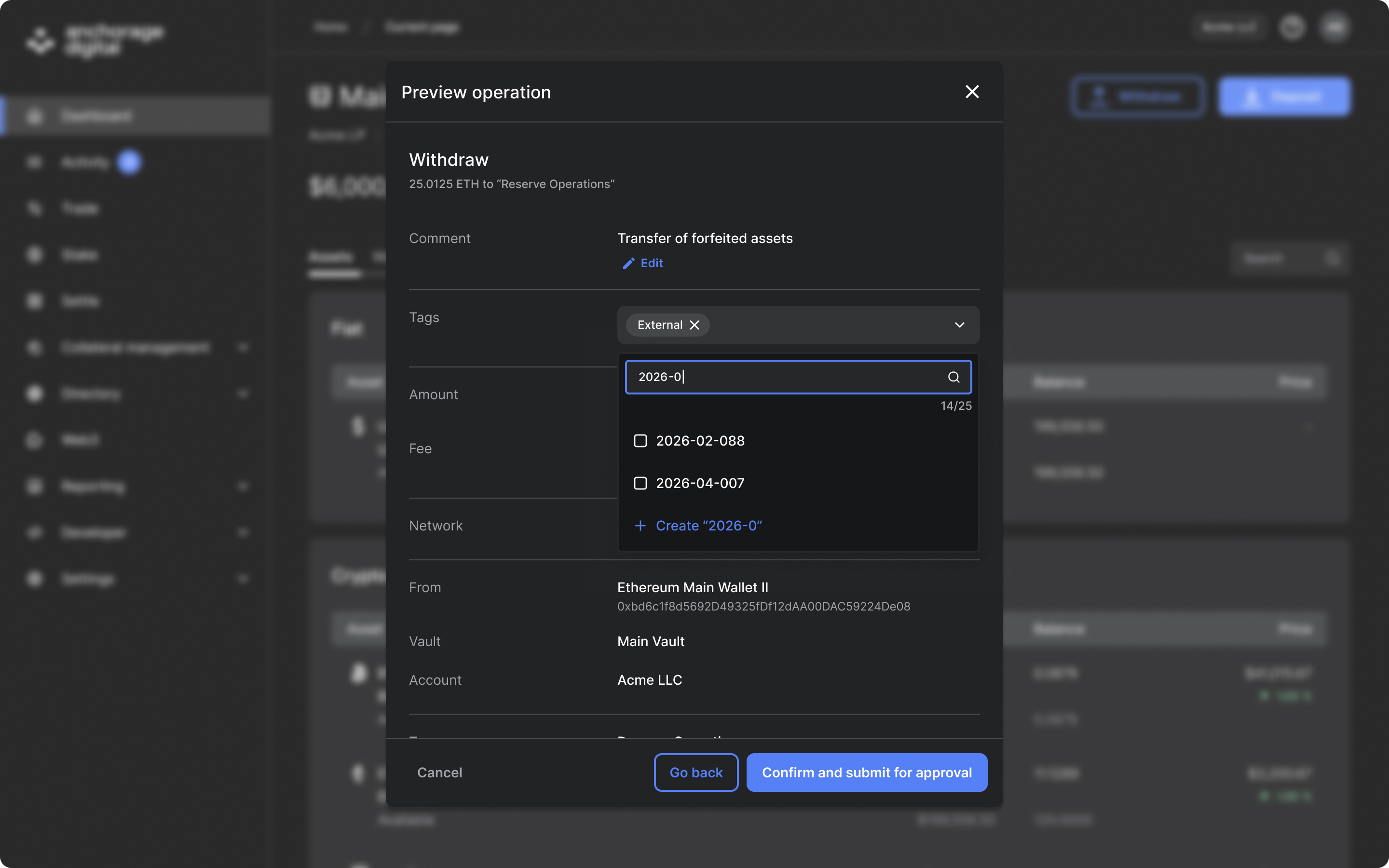
Task: Remove the External tag
Action: click(694, 325)
